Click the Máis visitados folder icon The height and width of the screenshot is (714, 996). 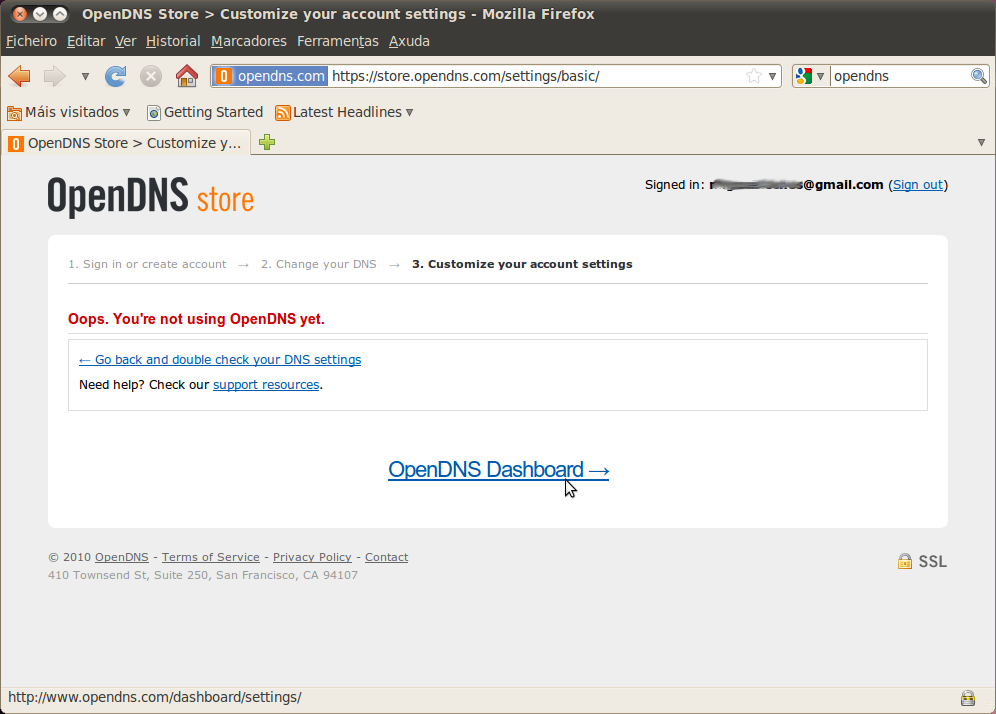tap(15, 113)
